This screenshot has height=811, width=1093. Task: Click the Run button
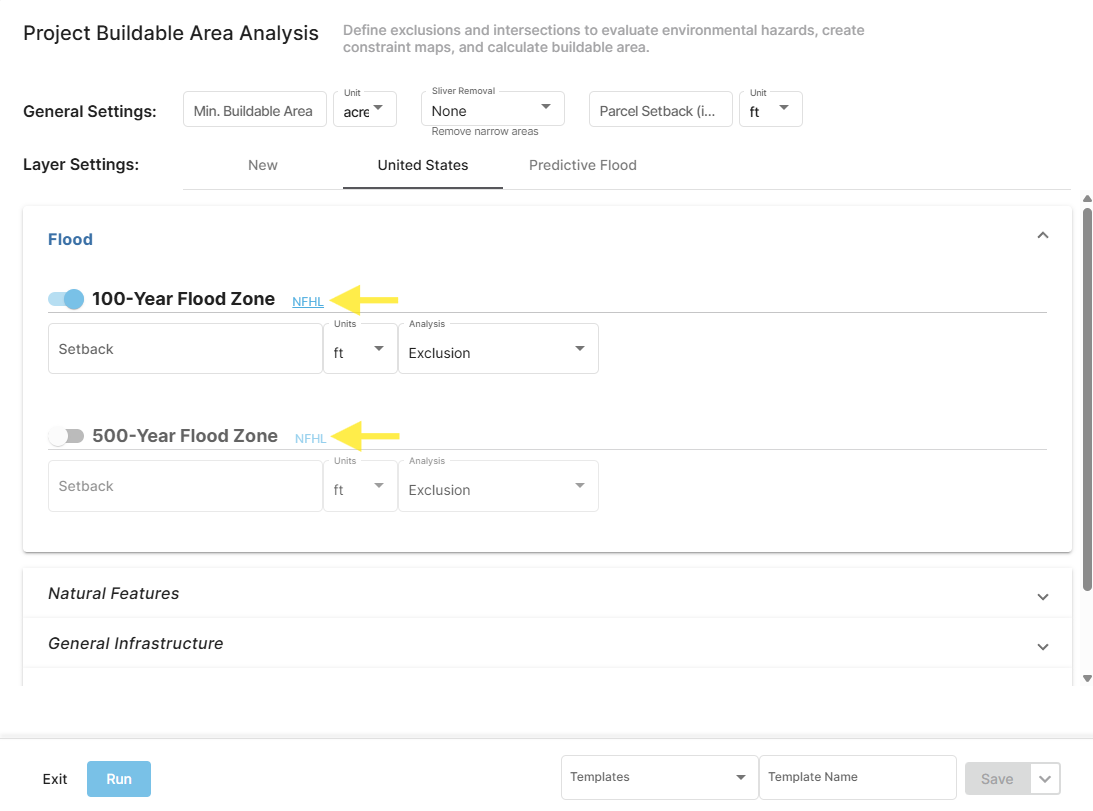coord(118,778)
